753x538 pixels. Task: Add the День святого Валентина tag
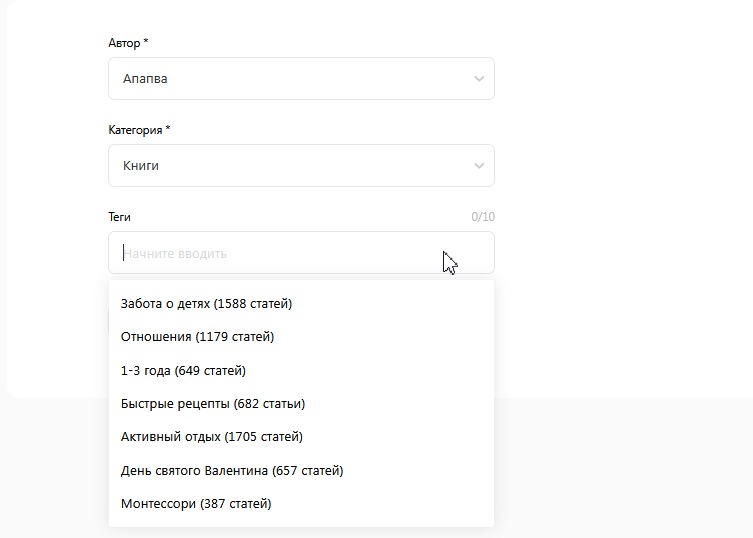(302, 470)
